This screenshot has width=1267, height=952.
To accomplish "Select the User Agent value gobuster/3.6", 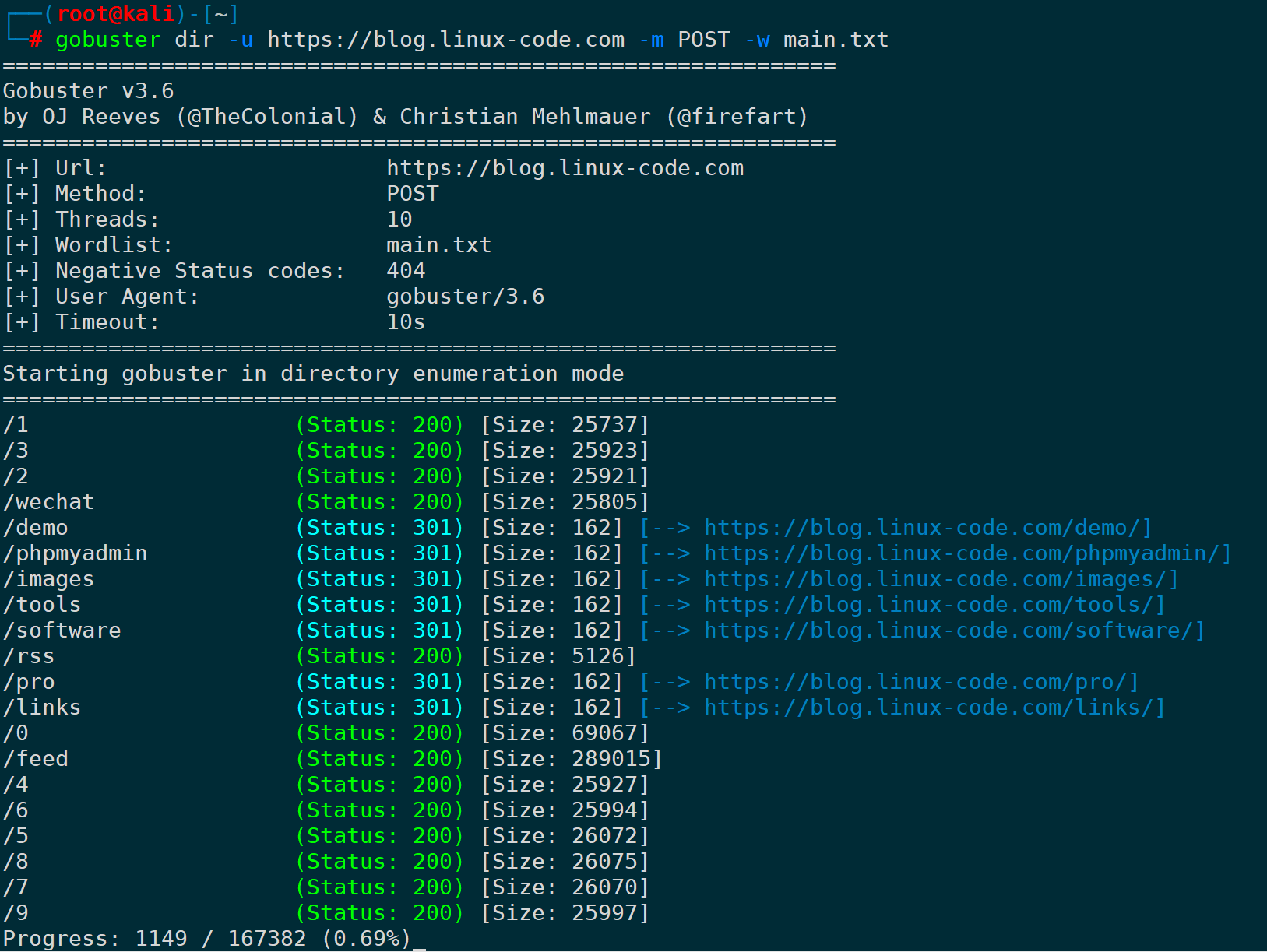I will click(466, 297).
